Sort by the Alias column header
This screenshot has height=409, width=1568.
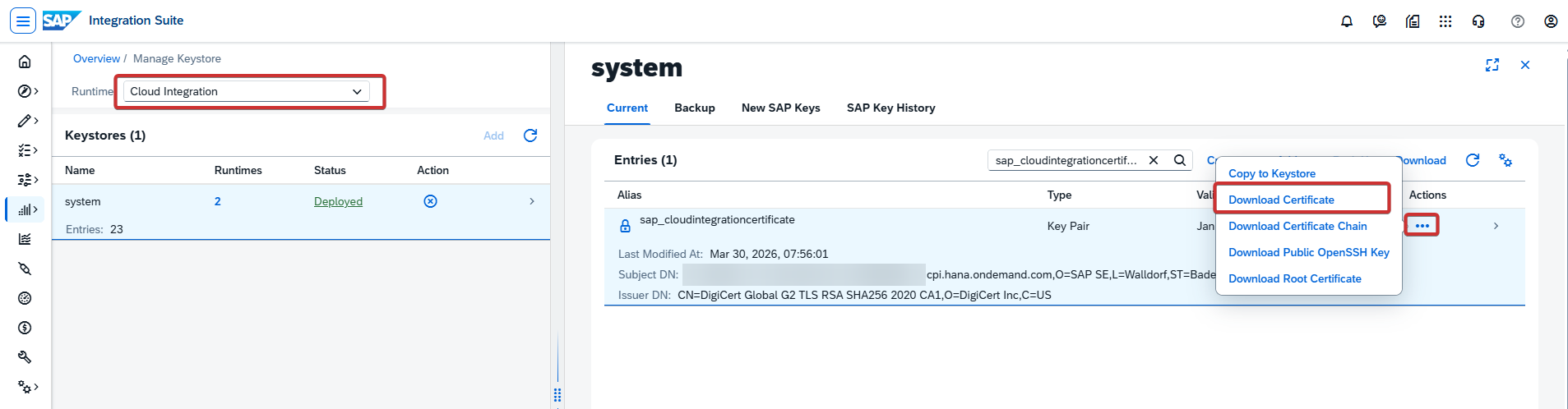point(630,195)
